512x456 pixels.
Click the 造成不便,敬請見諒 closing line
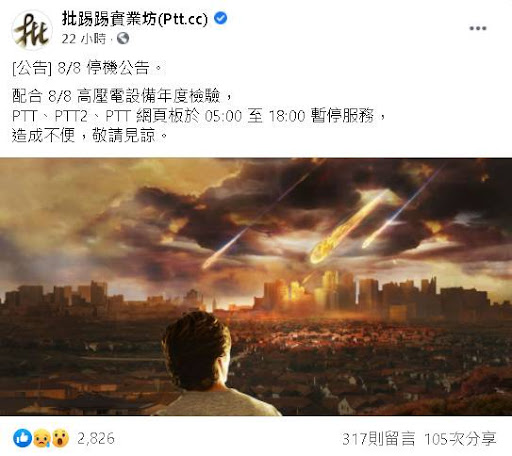89,135
